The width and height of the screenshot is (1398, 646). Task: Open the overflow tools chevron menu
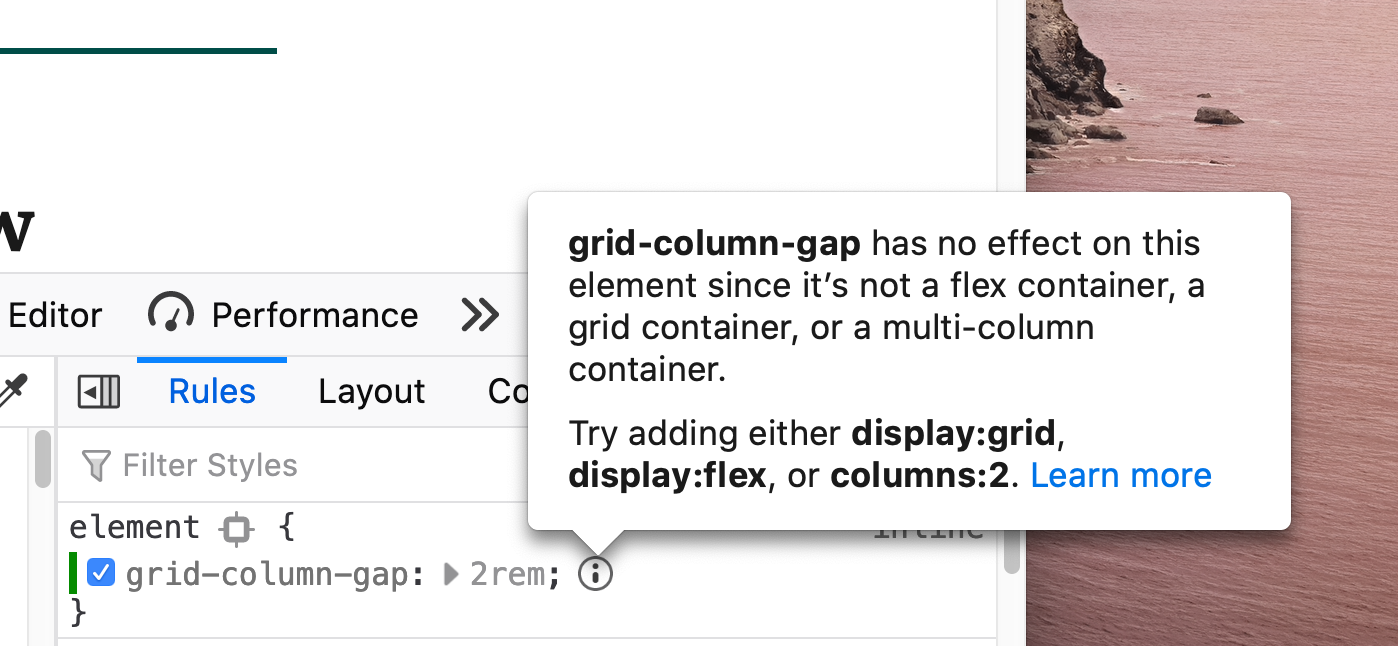480,315
